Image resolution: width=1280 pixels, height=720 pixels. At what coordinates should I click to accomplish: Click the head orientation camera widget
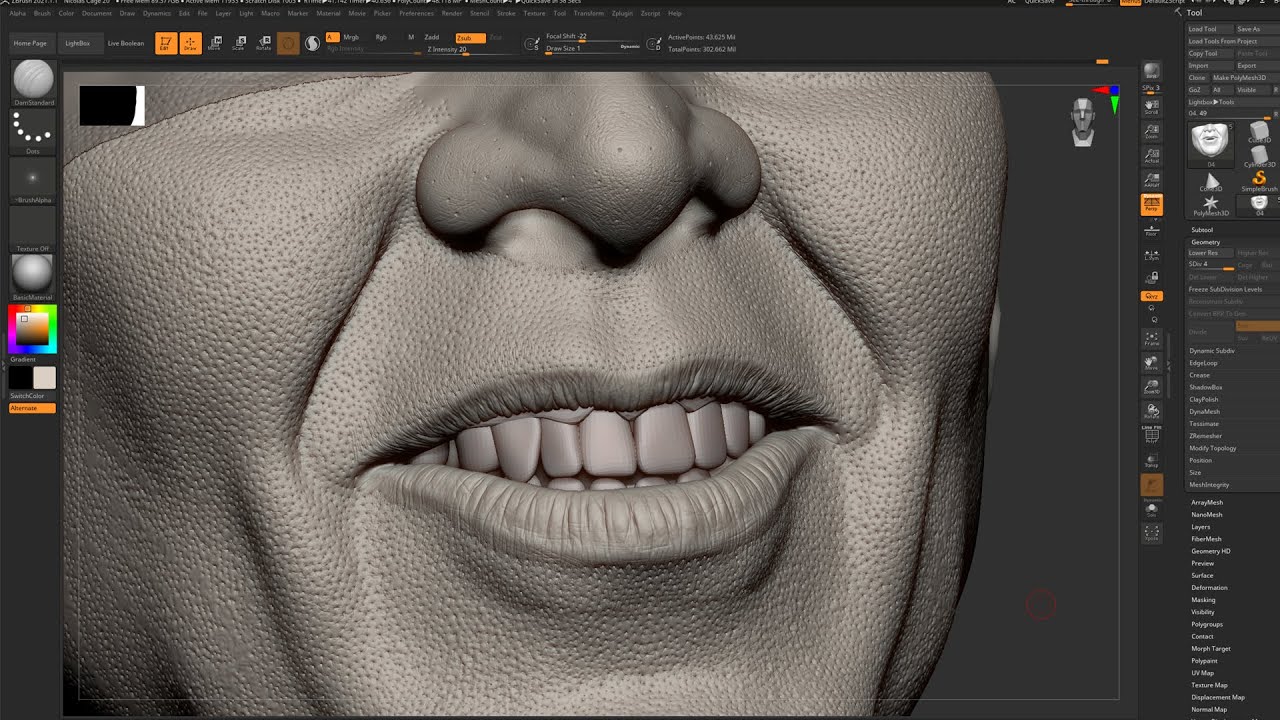click(x=1083, y=122)
